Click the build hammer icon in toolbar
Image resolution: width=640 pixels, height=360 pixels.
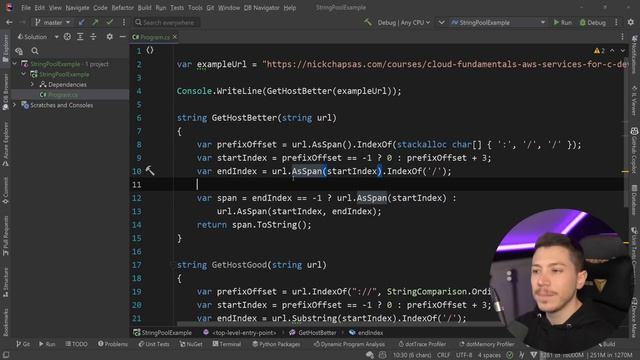coord(368,22)
